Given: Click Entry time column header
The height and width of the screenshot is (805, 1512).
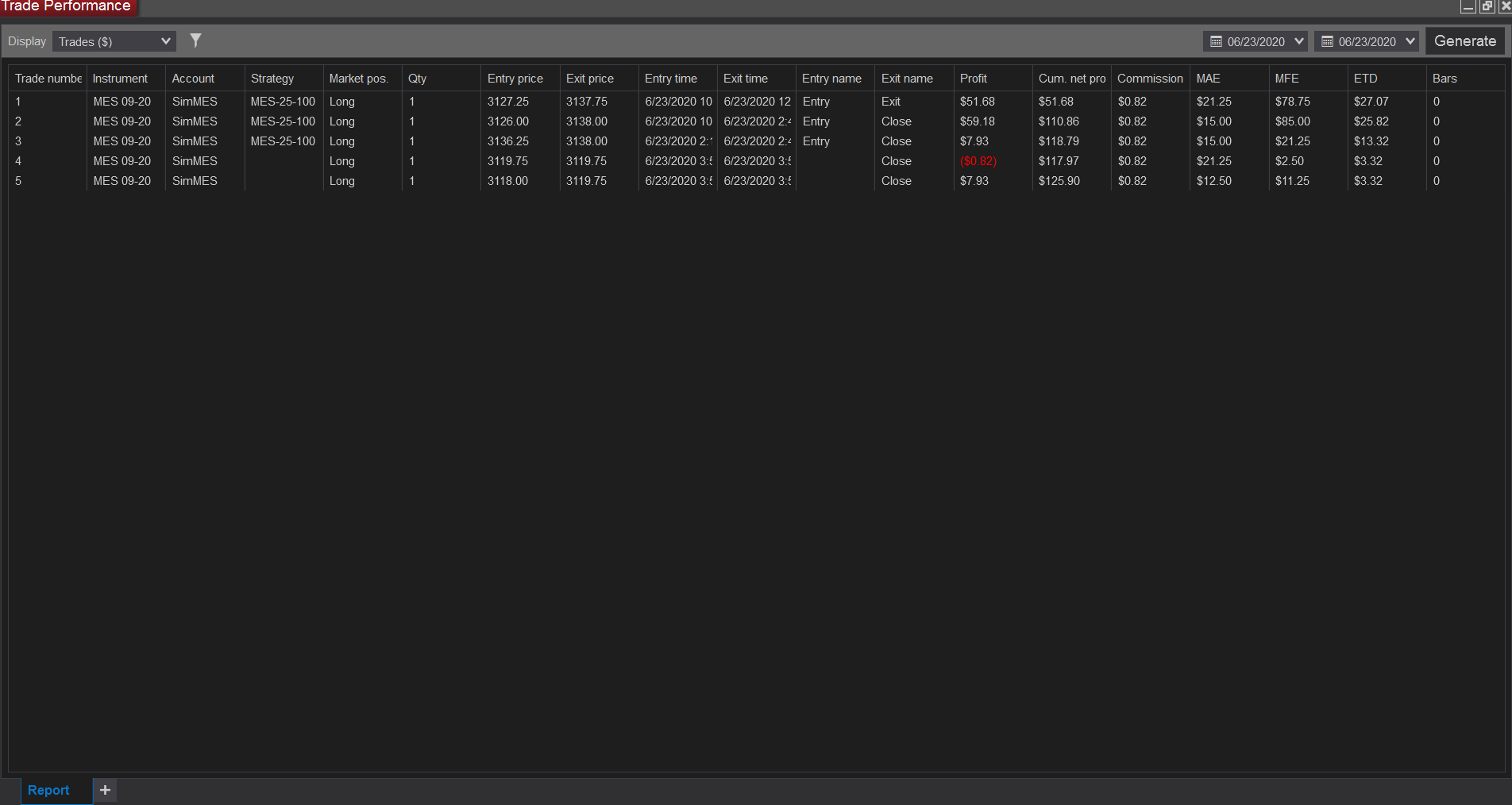Looking at the screenshot, I should 677,79.
